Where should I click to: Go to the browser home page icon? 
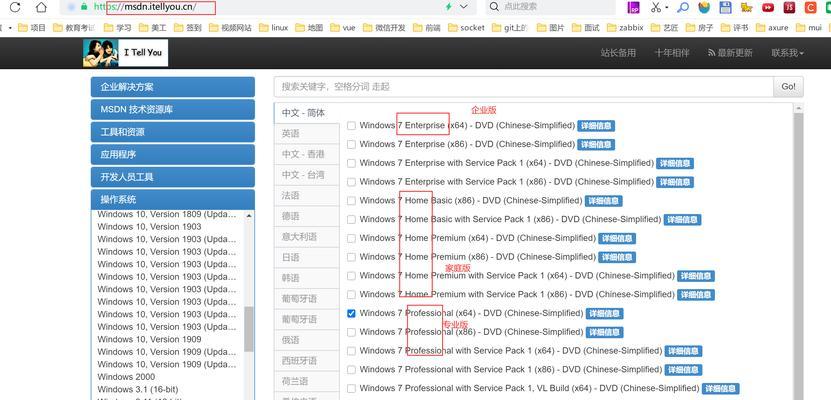coord(41,7)
